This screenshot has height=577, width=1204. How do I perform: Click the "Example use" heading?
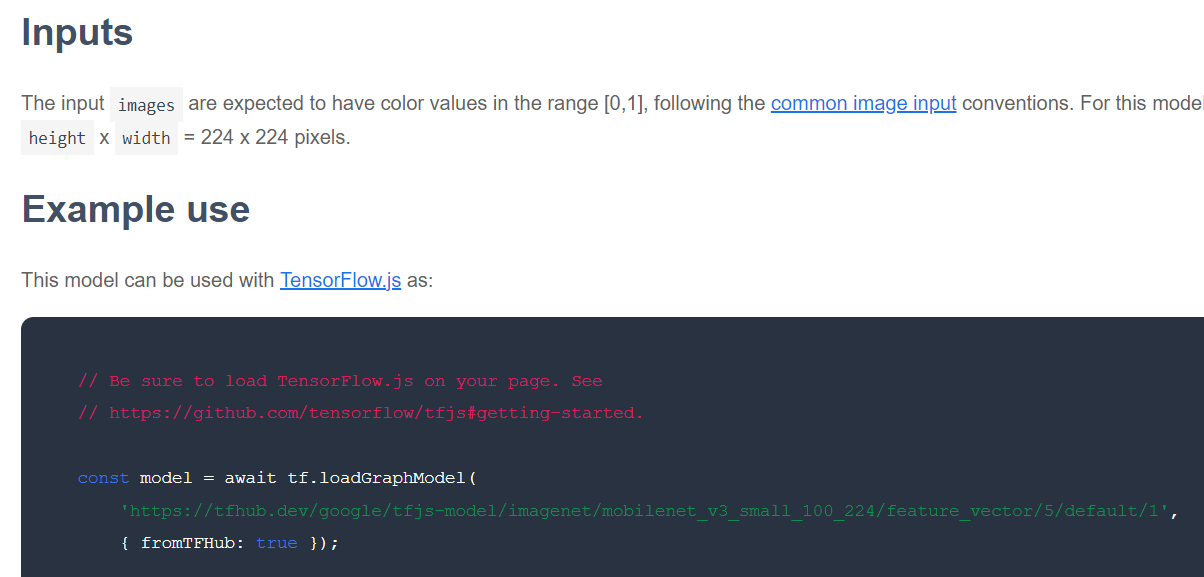(135, 209)
